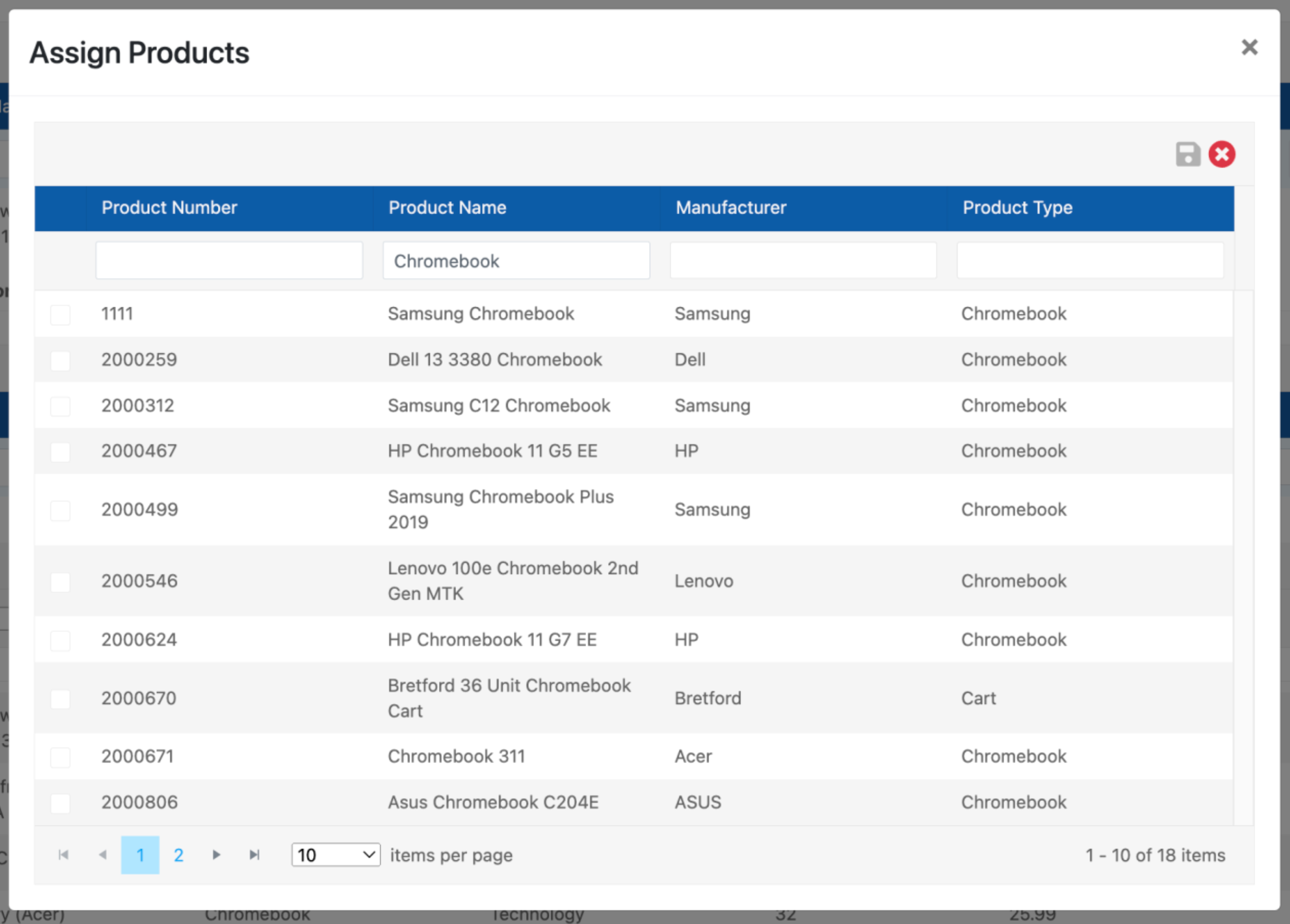Click the Cart product type cell
This screenshot has height=924, width=1290.
(x=978, y=698)
